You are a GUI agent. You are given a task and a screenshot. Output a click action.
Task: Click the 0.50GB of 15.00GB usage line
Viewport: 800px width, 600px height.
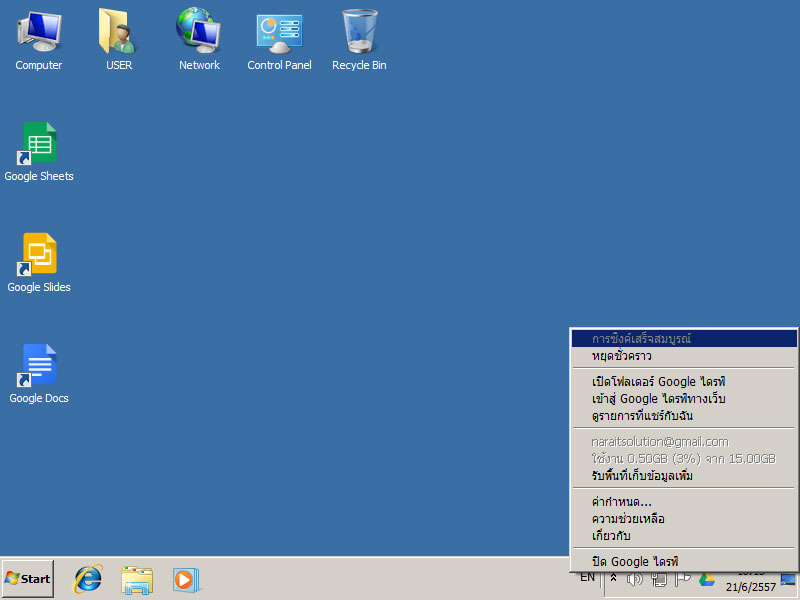pyautogui.click(x=684, y=459)
